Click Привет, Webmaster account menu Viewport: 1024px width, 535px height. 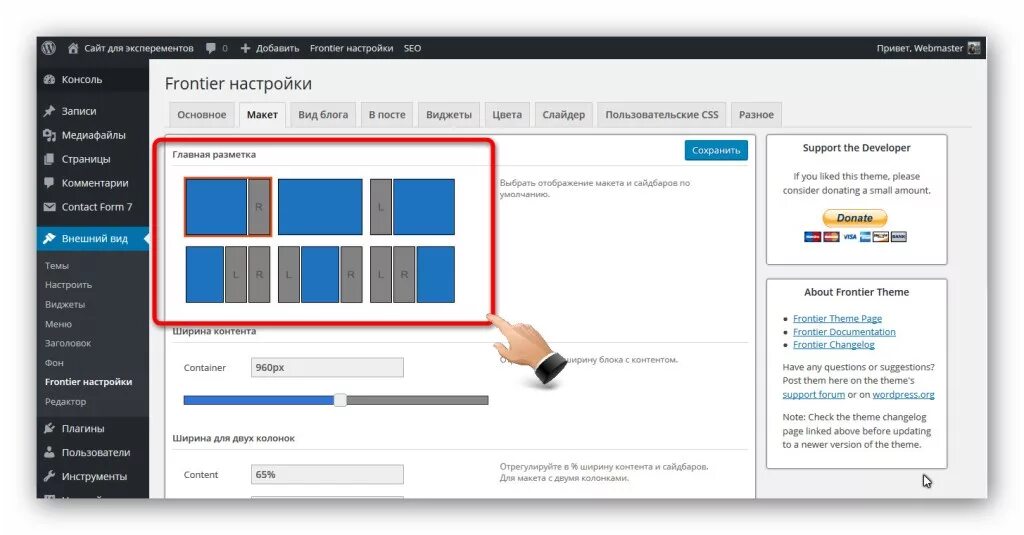[x=928, y=48]
